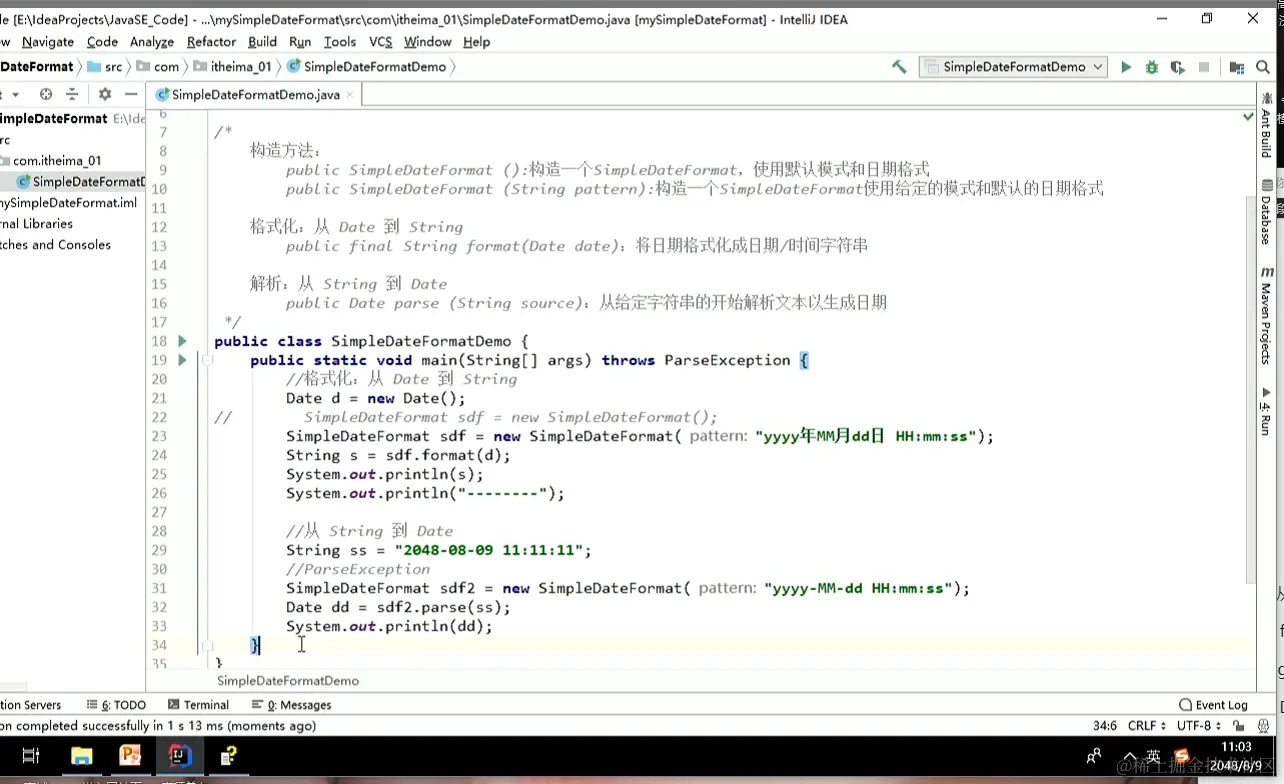Open the 0: Messages tool window
Image resolution: width=1284 pixels, height=784 pixels.
pyautogui.click(x=292, y=705)
